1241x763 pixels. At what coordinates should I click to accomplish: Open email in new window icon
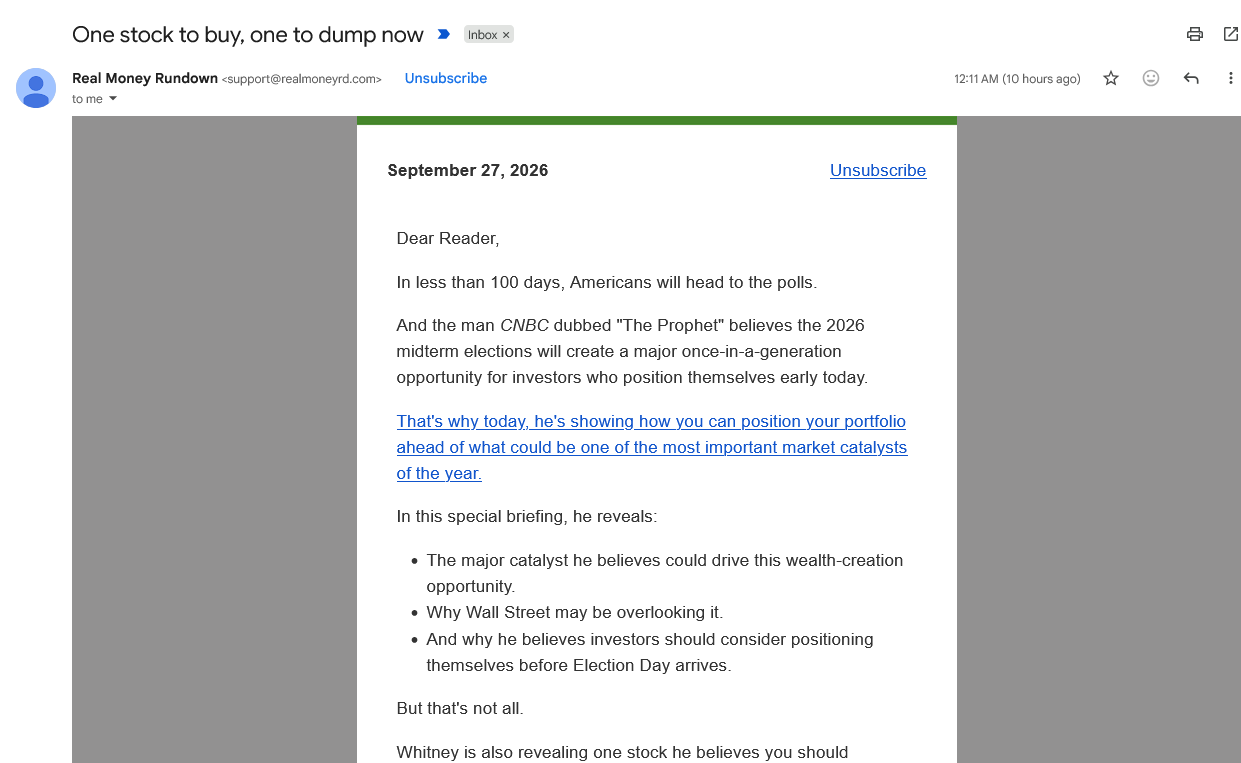(x=1231, y=34)
